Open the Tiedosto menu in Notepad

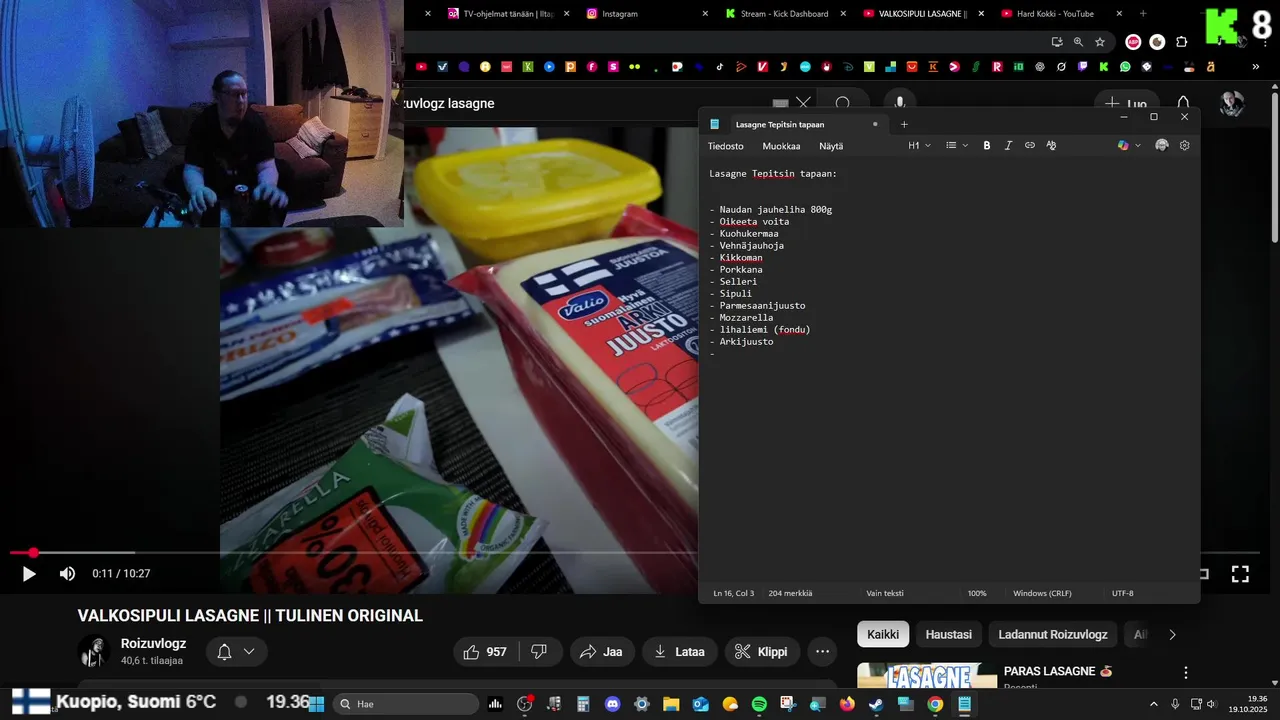tap(726, 146)
